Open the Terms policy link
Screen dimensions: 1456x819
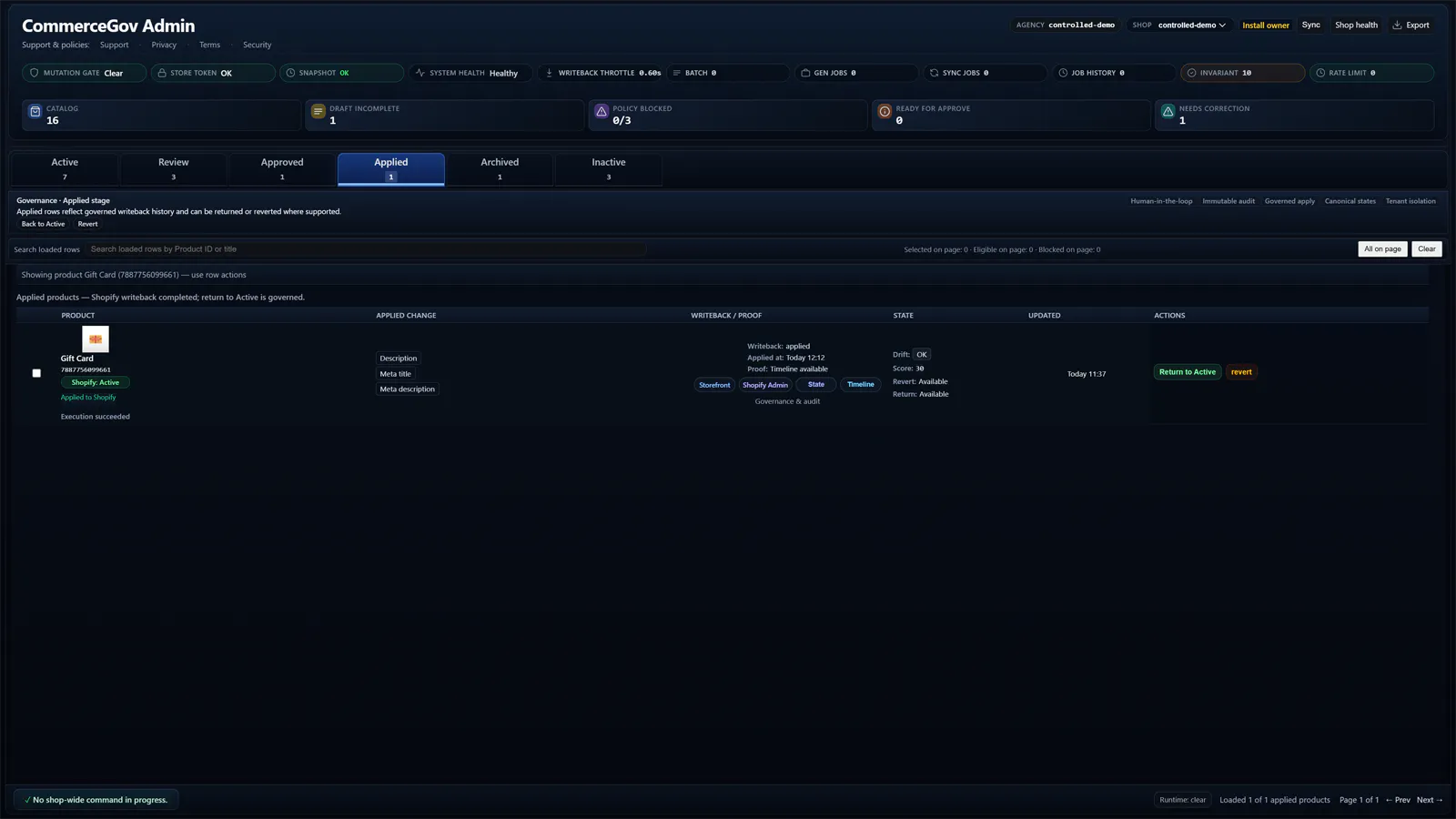209,45
